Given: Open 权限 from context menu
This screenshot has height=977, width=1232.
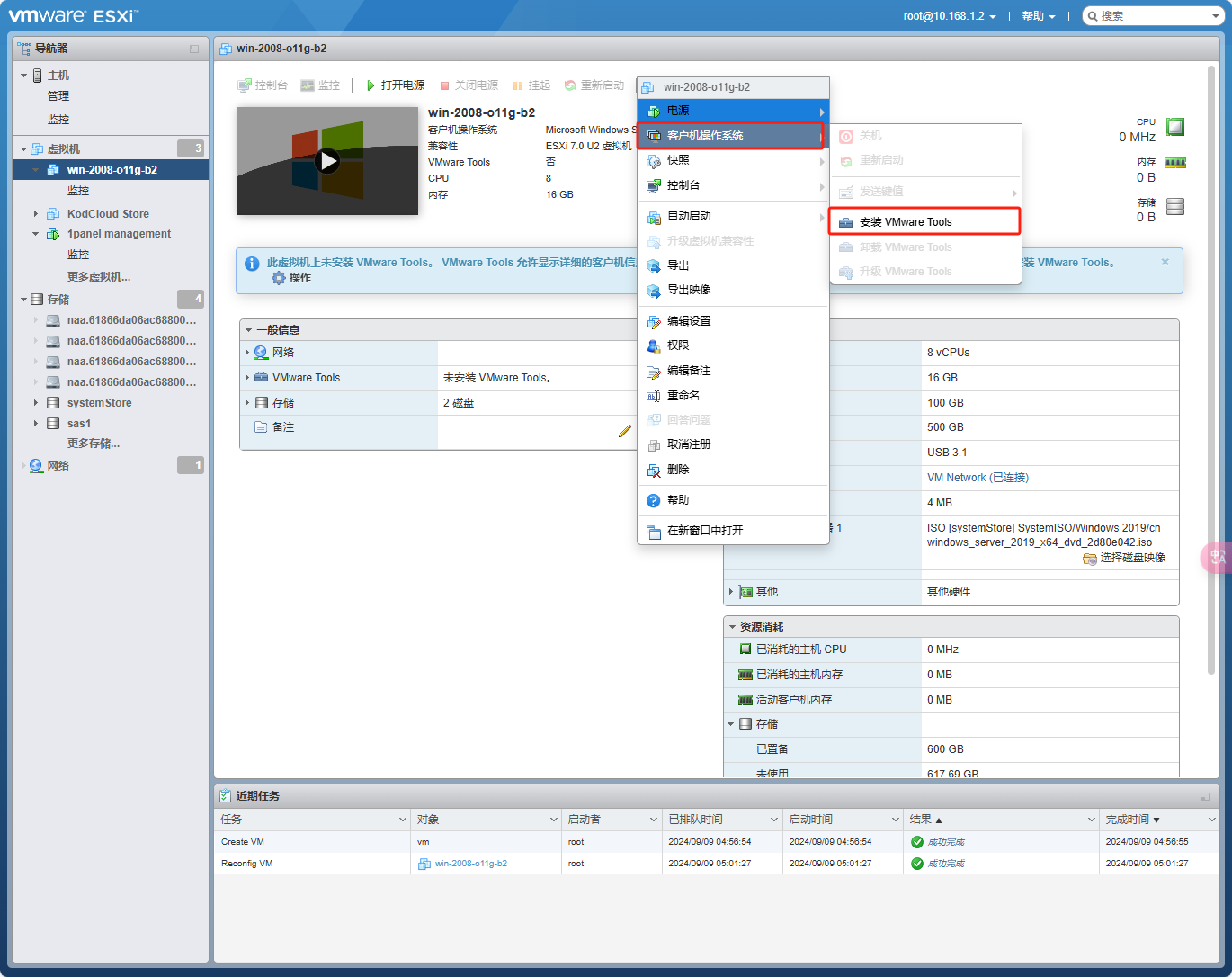Looking at the screenshot, I should [x=733, y=345].
